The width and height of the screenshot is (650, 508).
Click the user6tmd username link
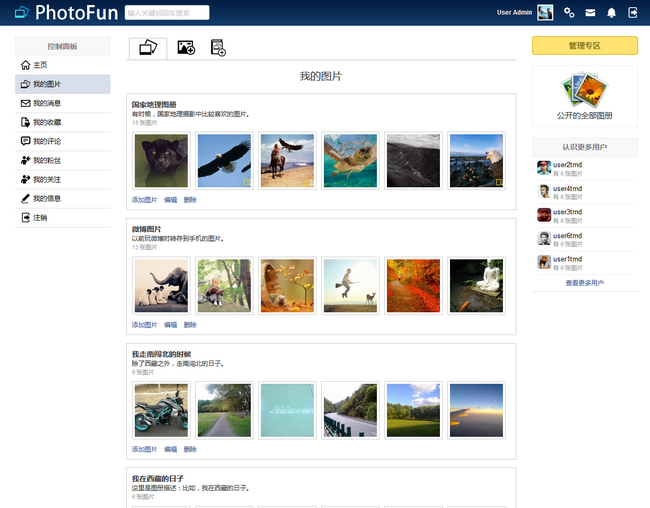pos(568,236)
